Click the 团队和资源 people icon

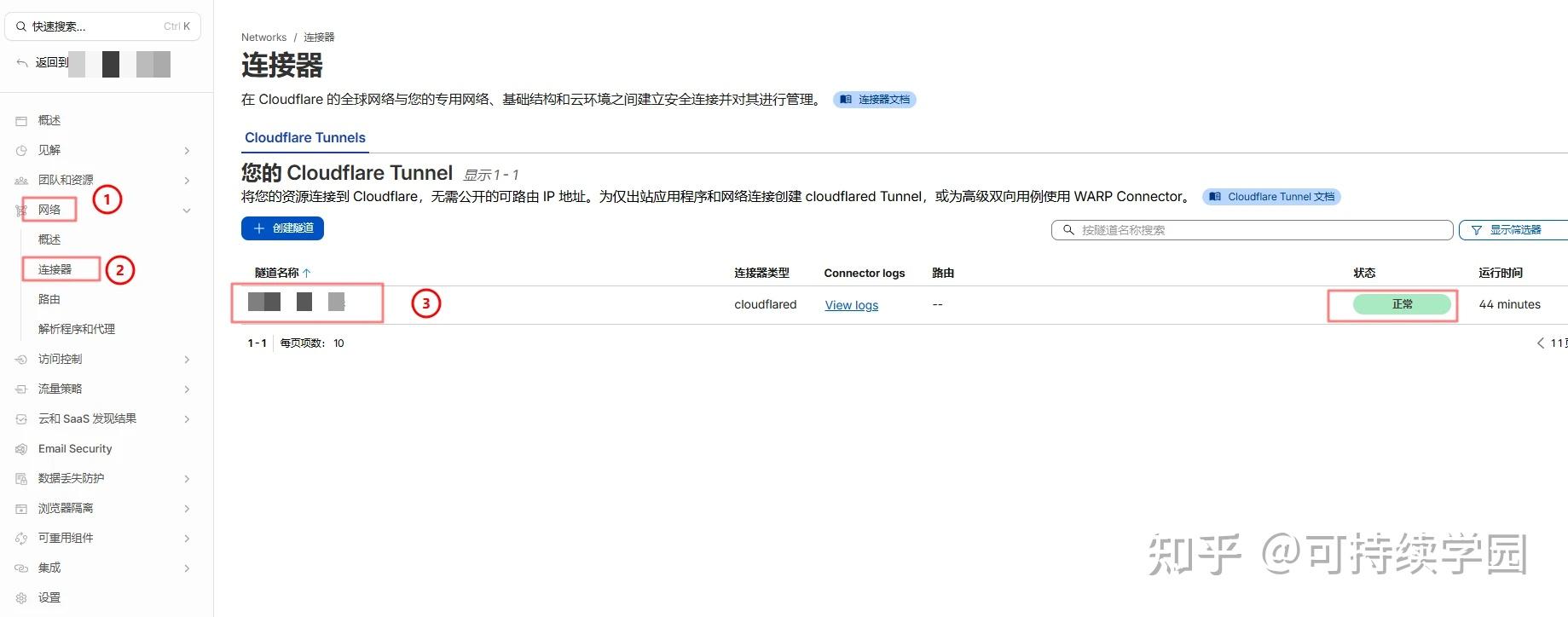point(21,181)
